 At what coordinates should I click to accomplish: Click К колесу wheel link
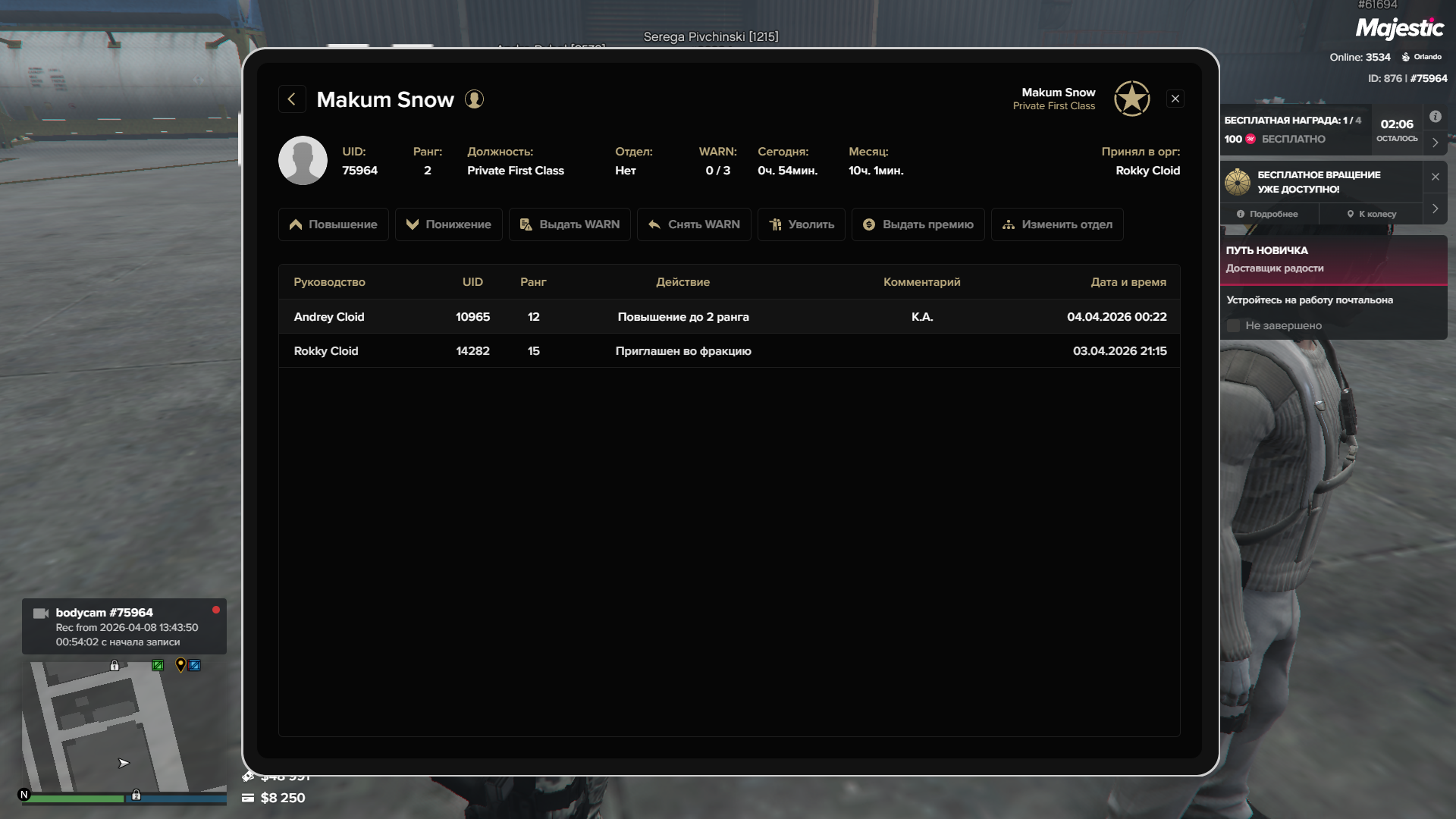pyautogui.click(x=1371, y=214)
